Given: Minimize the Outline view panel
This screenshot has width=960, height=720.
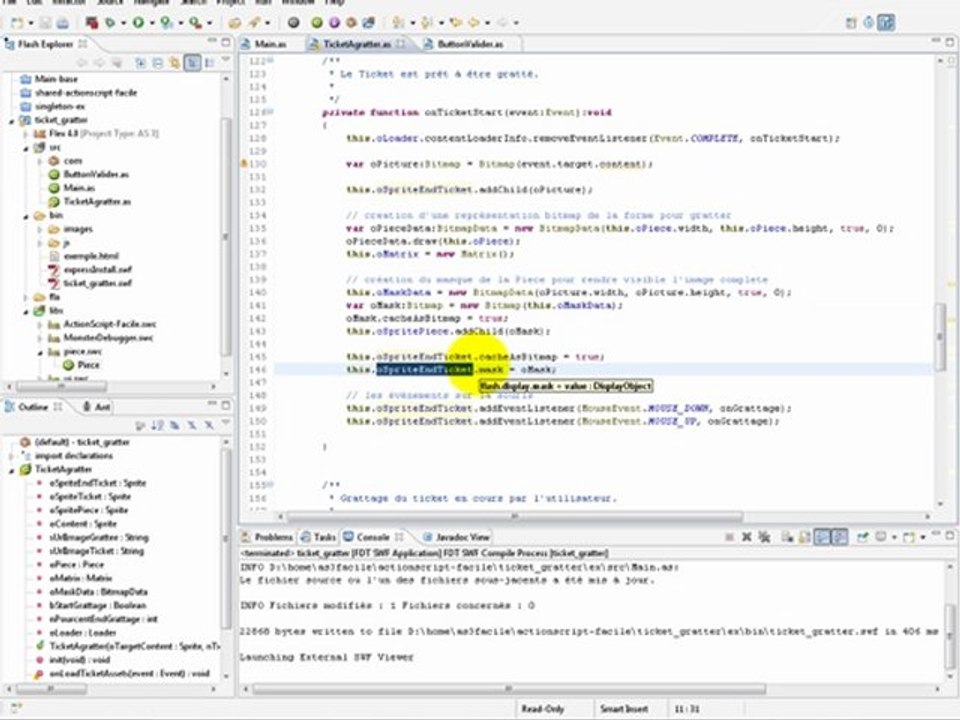Looking at the screenshot, I should click(x=212, y=405).
